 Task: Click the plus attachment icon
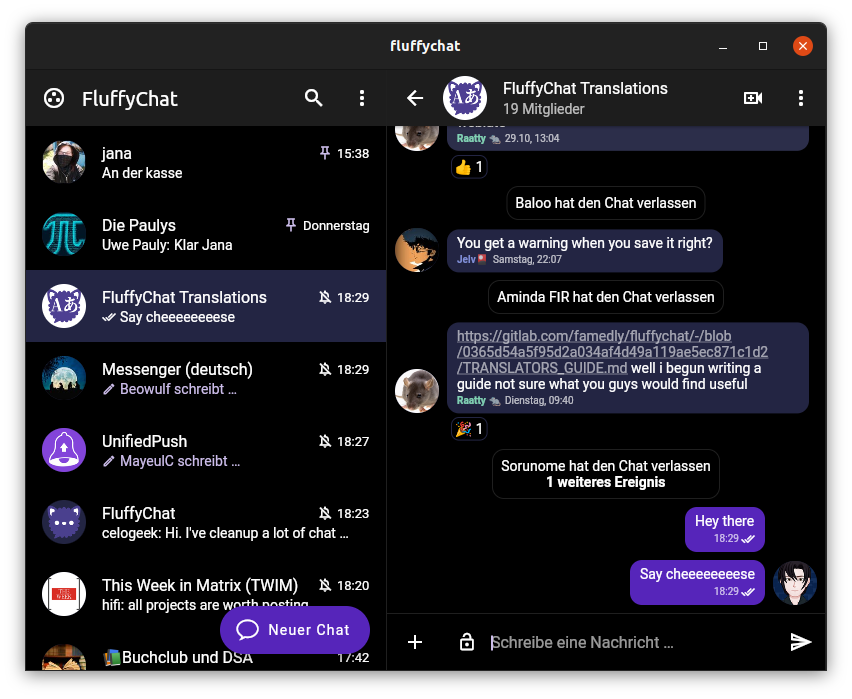click(x=416, y=642)
